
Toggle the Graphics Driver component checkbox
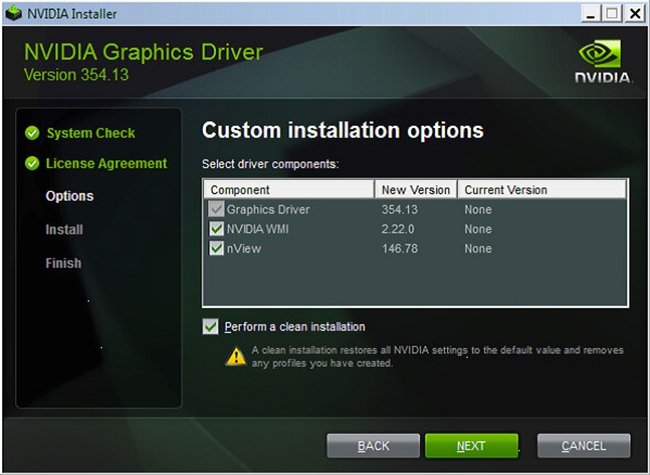(x=216, y=210)
